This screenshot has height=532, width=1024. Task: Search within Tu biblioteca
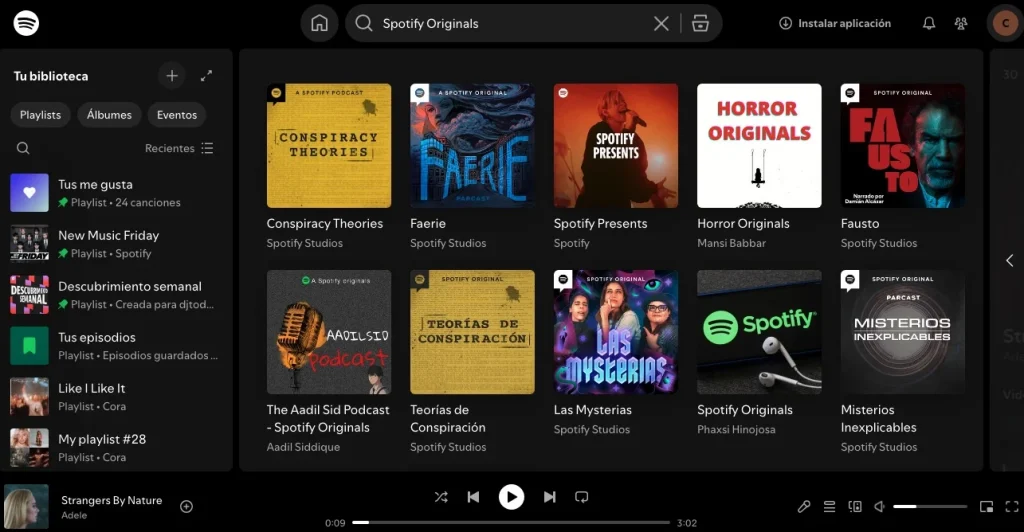pyautogui.click(x=23, y=148)
